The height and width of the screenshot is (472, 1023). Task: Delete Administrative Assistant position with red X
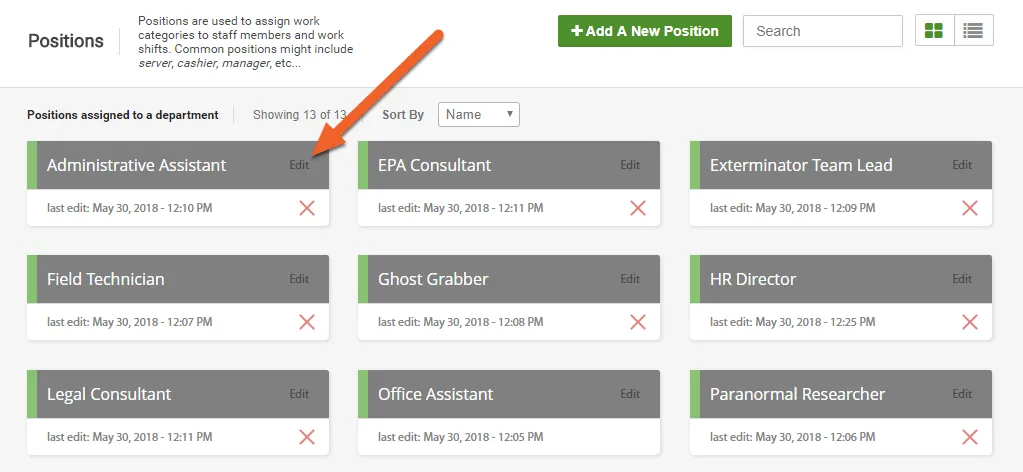click(307, 208)
